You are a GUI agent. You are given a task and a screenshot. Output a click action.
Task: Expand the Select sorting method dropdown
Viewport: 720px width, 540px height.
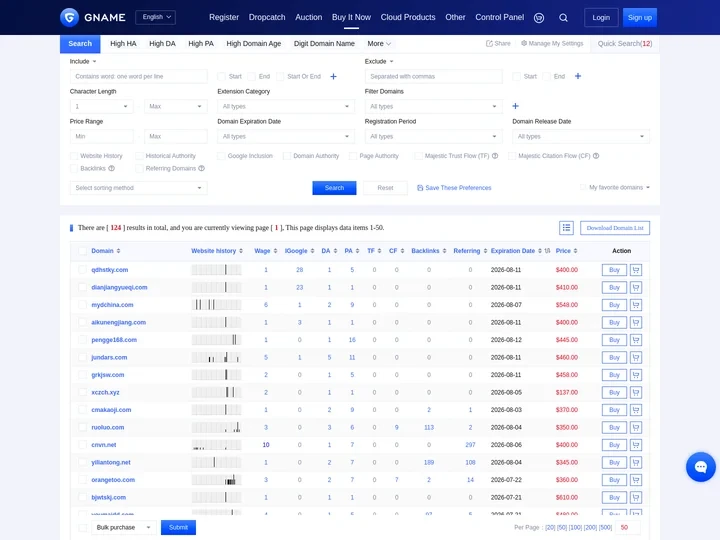tap(139, 188)
